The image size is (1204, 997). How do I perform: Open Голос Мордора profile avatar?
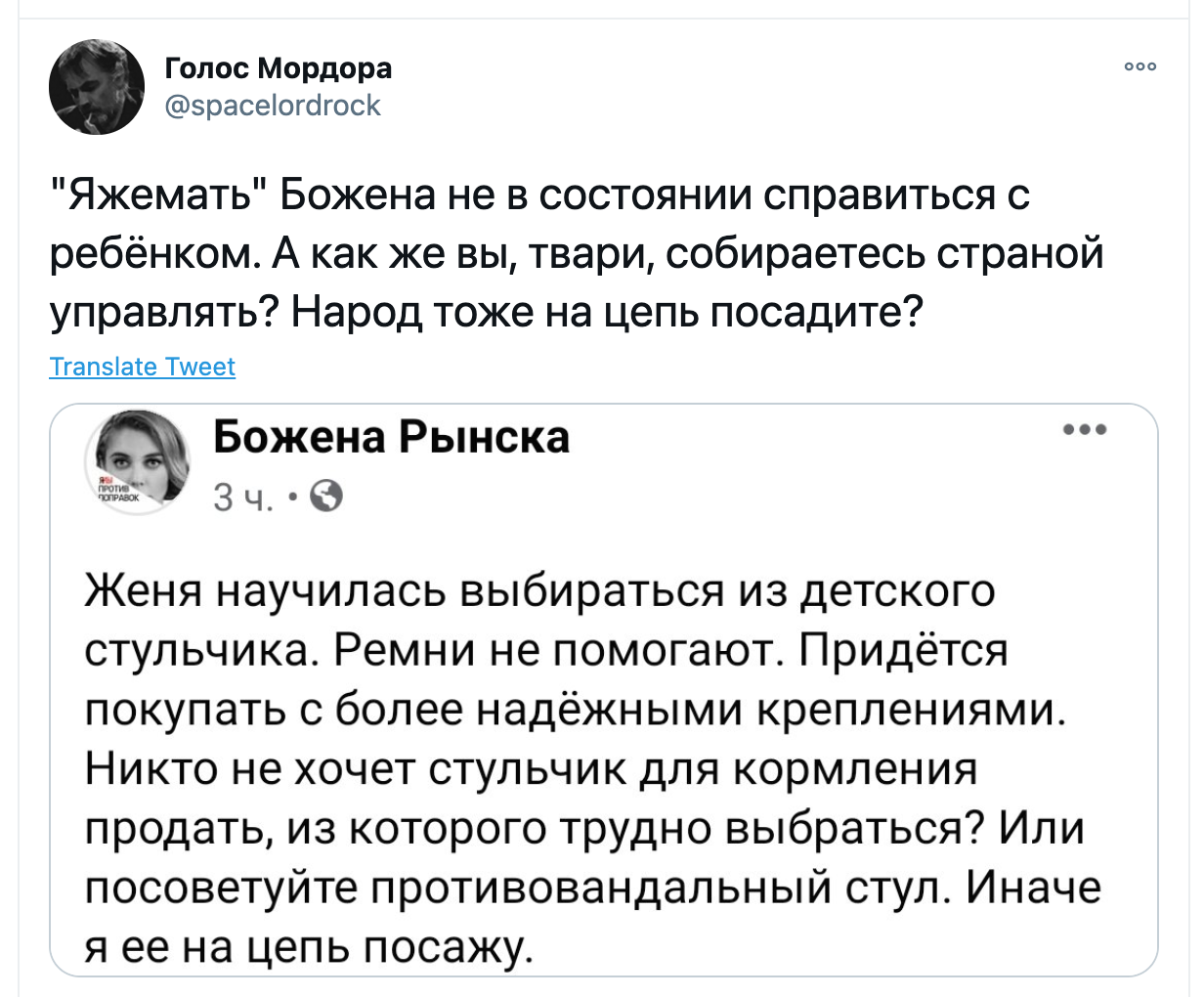coord(97,87)
